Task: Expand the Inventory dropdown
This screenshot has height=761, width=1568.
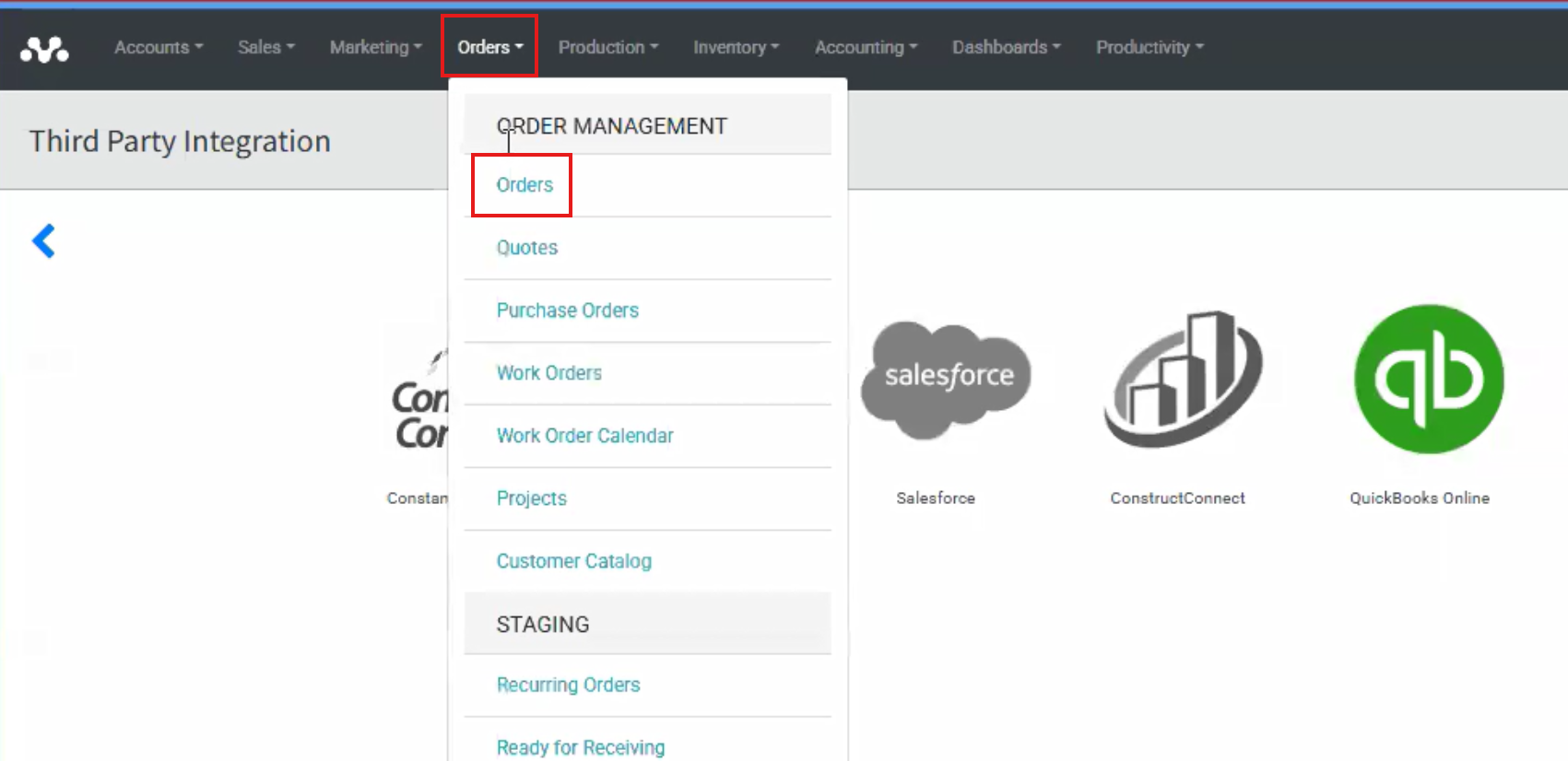Action: [736, 47]
